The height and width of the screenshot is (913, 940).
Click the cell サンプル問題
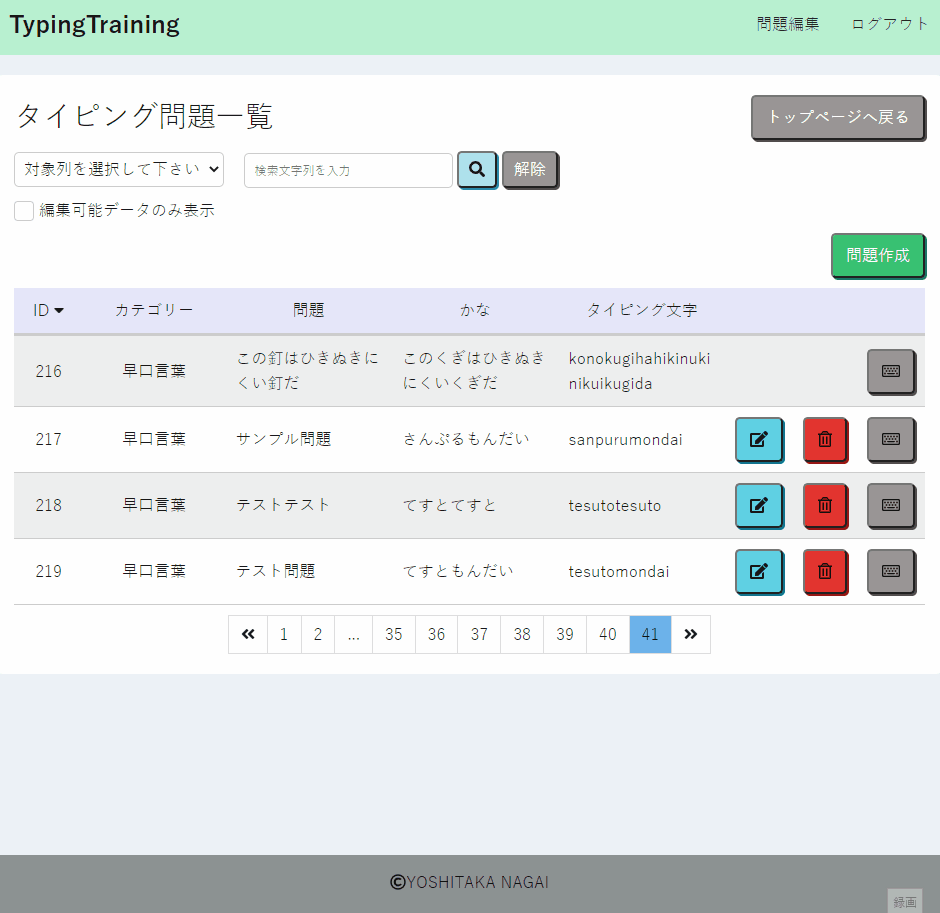click(284, 439)
